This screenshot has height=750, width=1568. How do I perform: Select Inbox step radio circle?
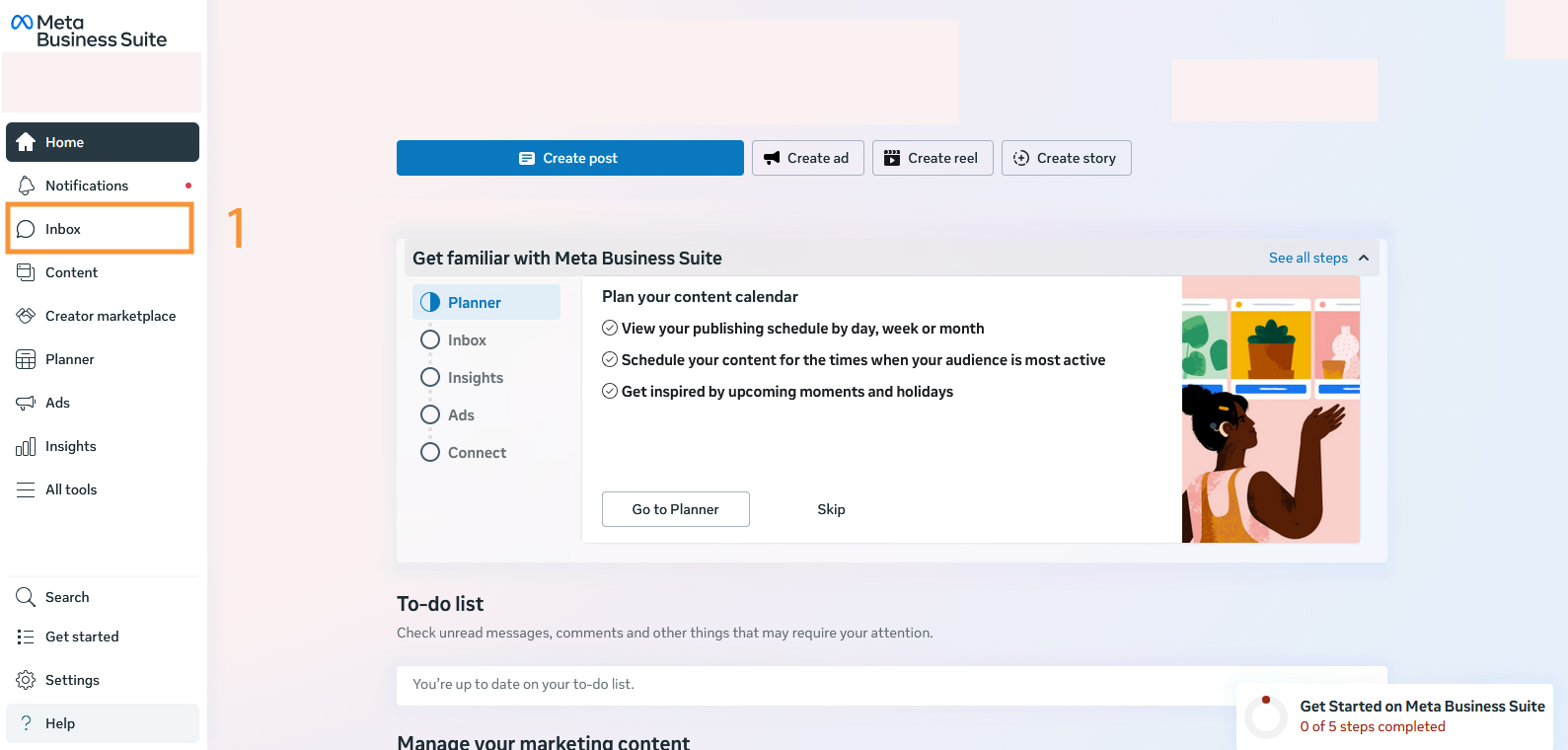(x=430, y=339)
